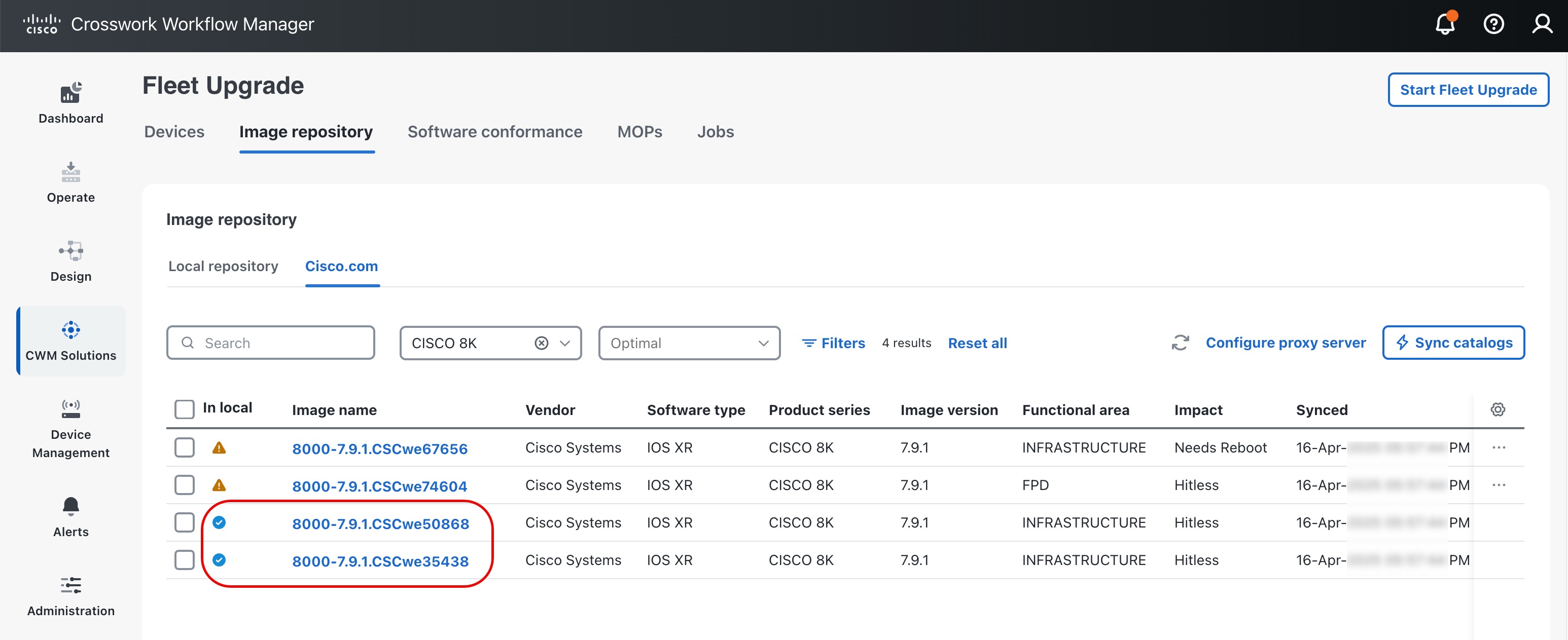The image size is (1568, 640).
Task: Open table column settings gear
Action: (x=1498, y=409)
